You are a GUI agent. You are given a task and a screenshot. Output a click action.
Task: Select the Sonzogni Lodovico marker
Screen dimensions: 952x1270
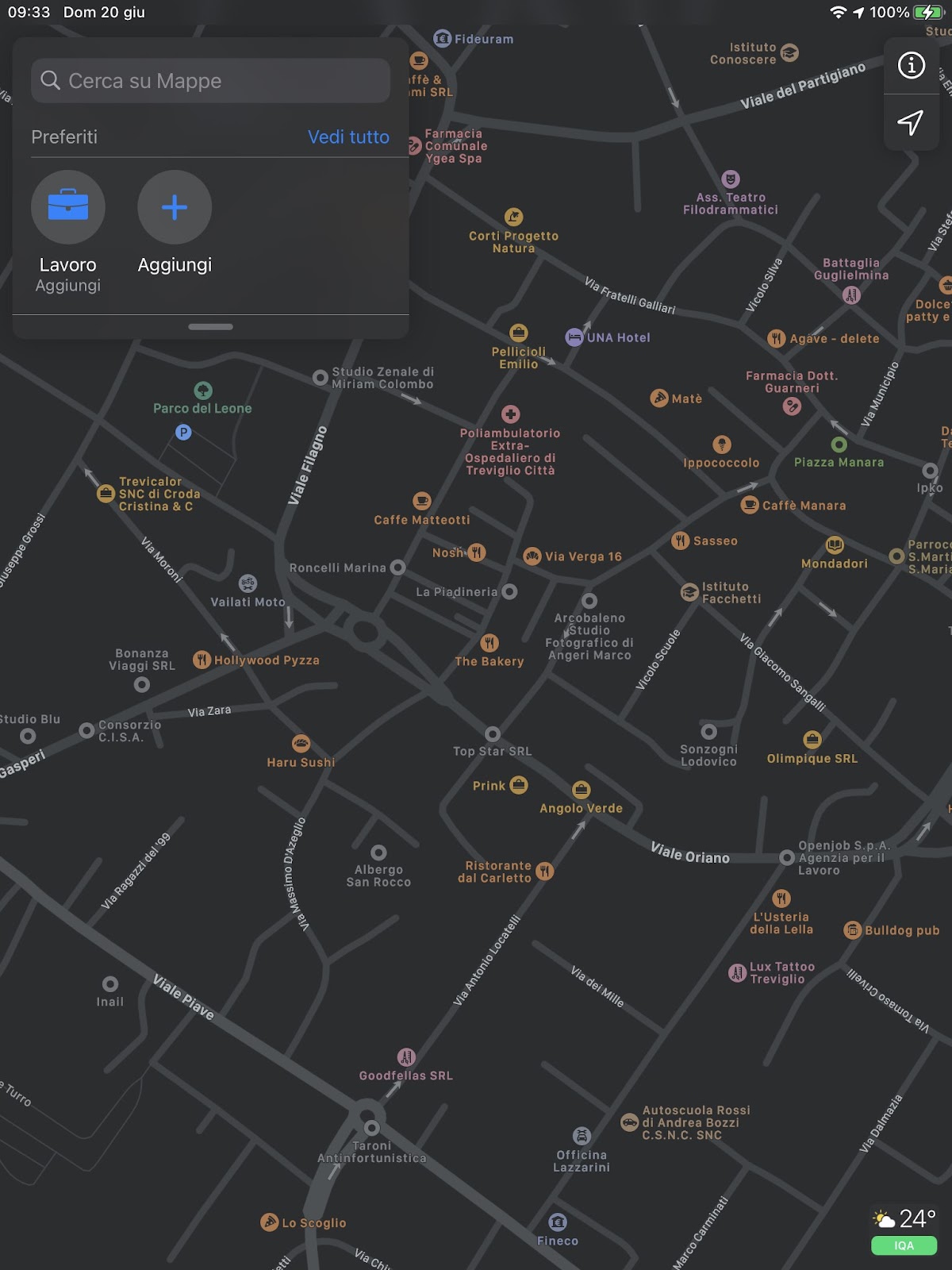click(709, 731)
